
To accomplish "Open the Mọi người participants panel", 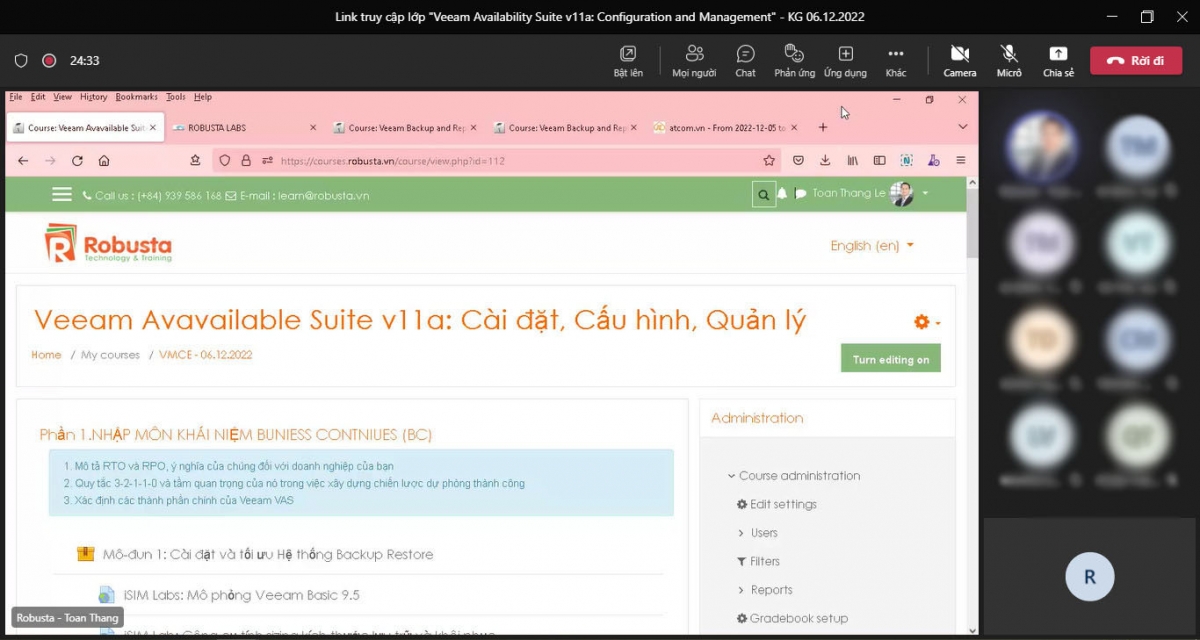I will [694, 61].
